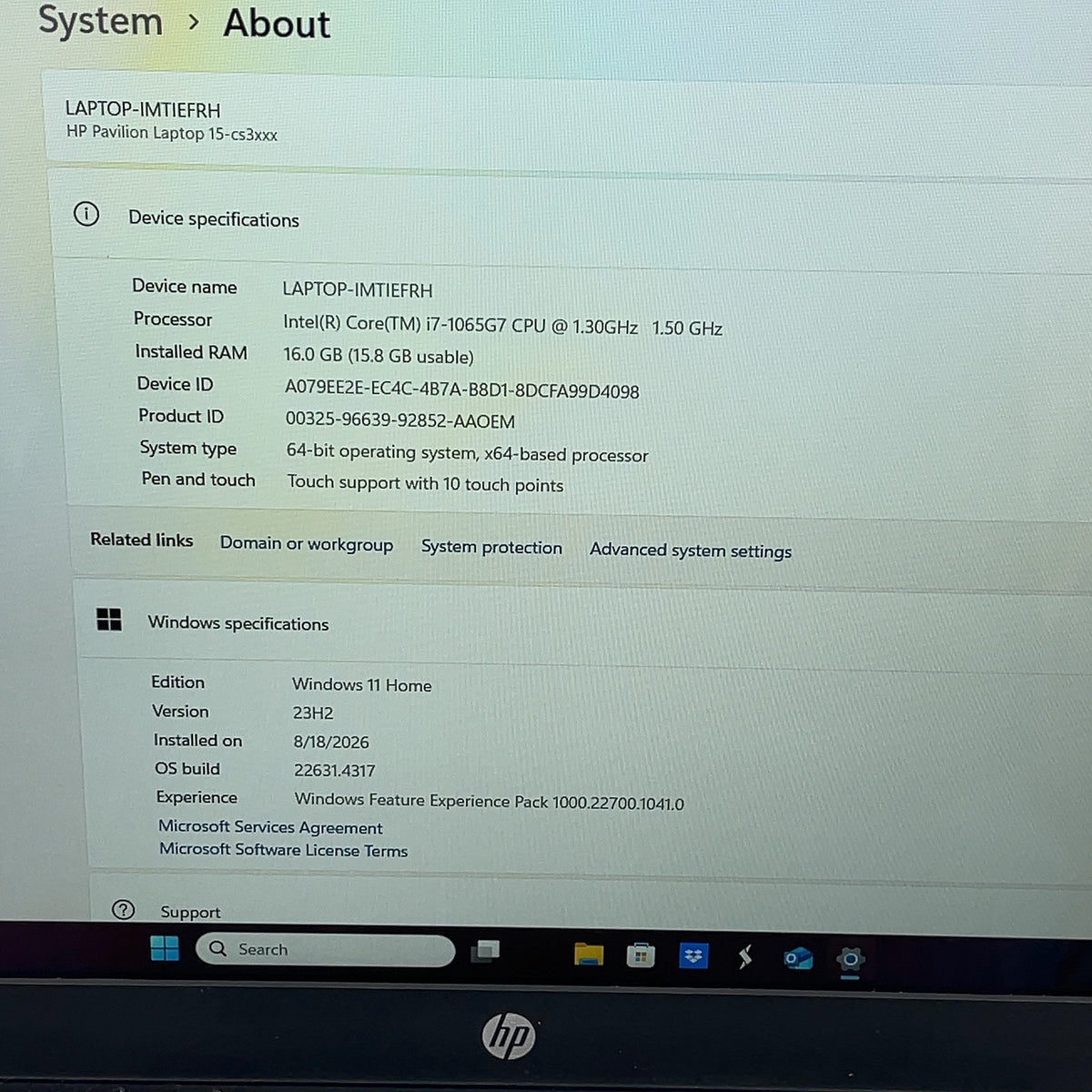Click the OS build value 22631.4317
The height and width of the screenshot is (1092, 1092).
tap(334, 771)
